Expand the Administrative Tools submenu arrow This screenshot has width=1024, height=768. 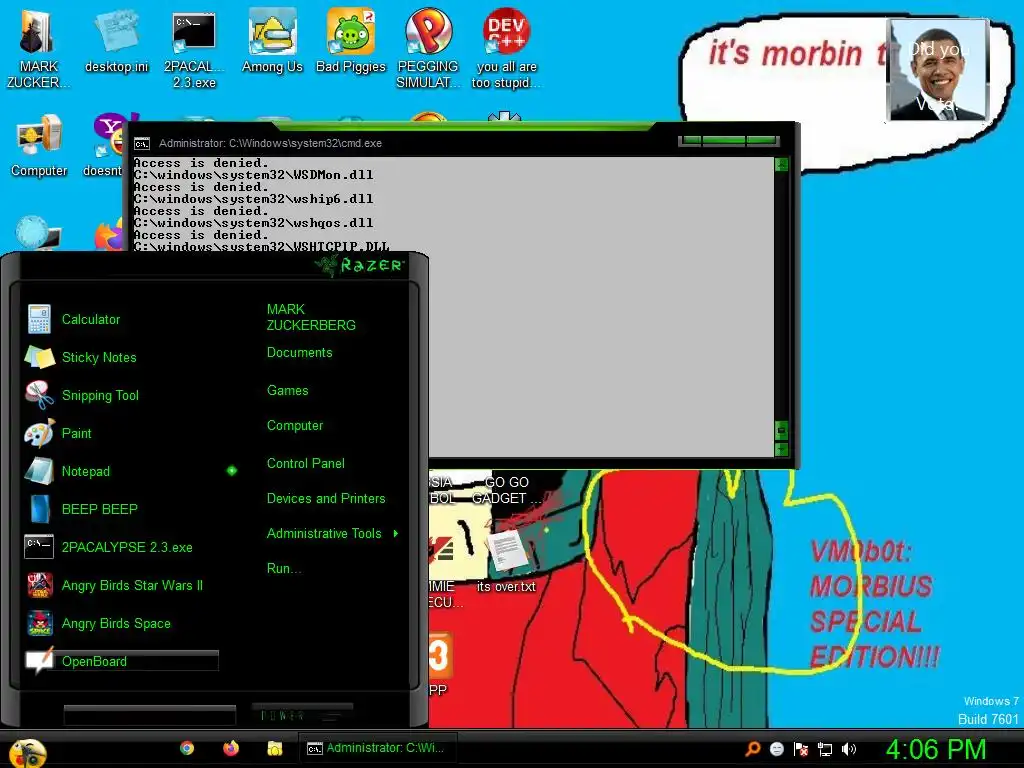pos(396,534)
